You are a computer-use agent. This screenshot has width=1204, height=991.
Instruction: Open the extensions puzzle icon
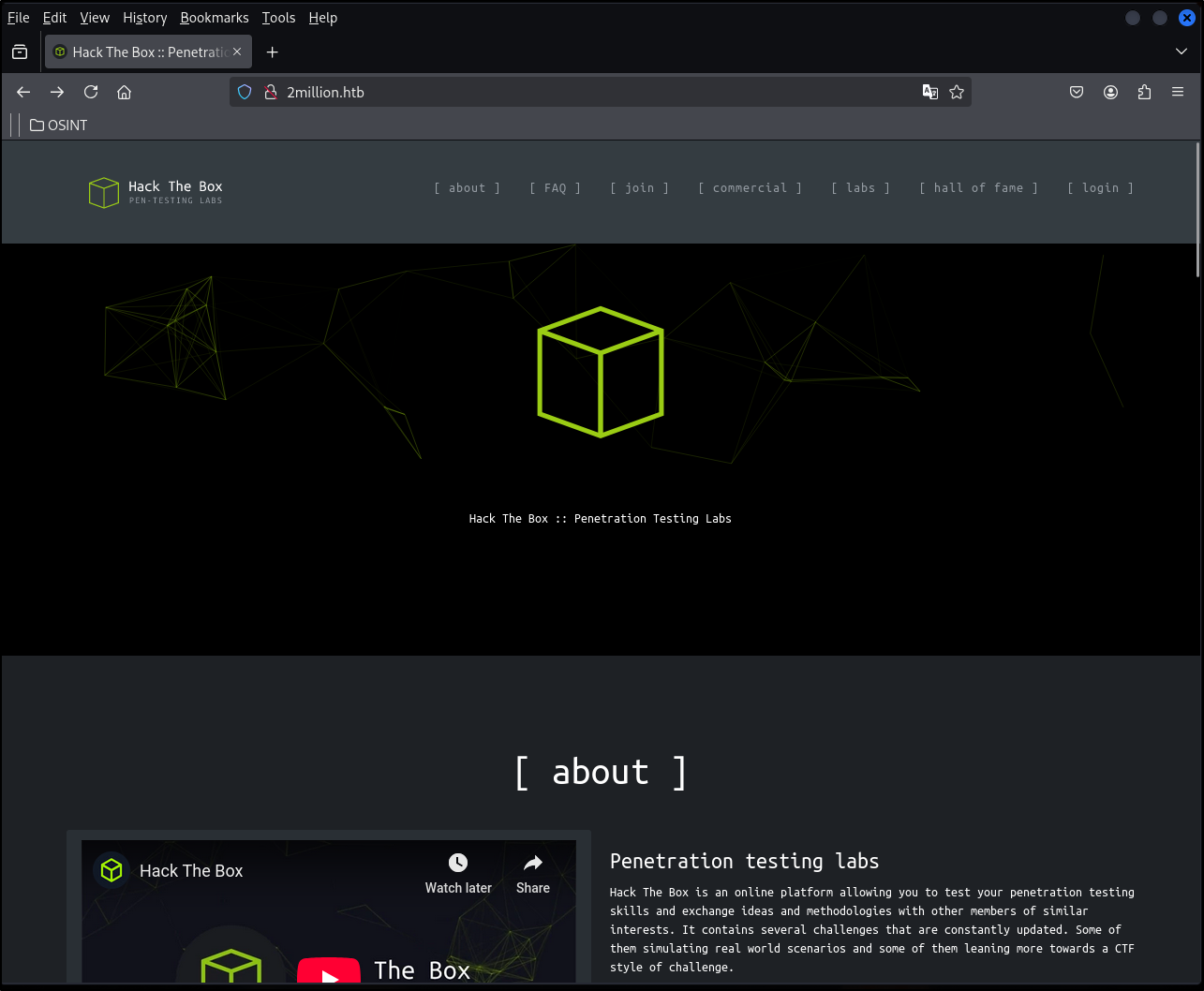pyautogui.click(x=1144, y=92)
